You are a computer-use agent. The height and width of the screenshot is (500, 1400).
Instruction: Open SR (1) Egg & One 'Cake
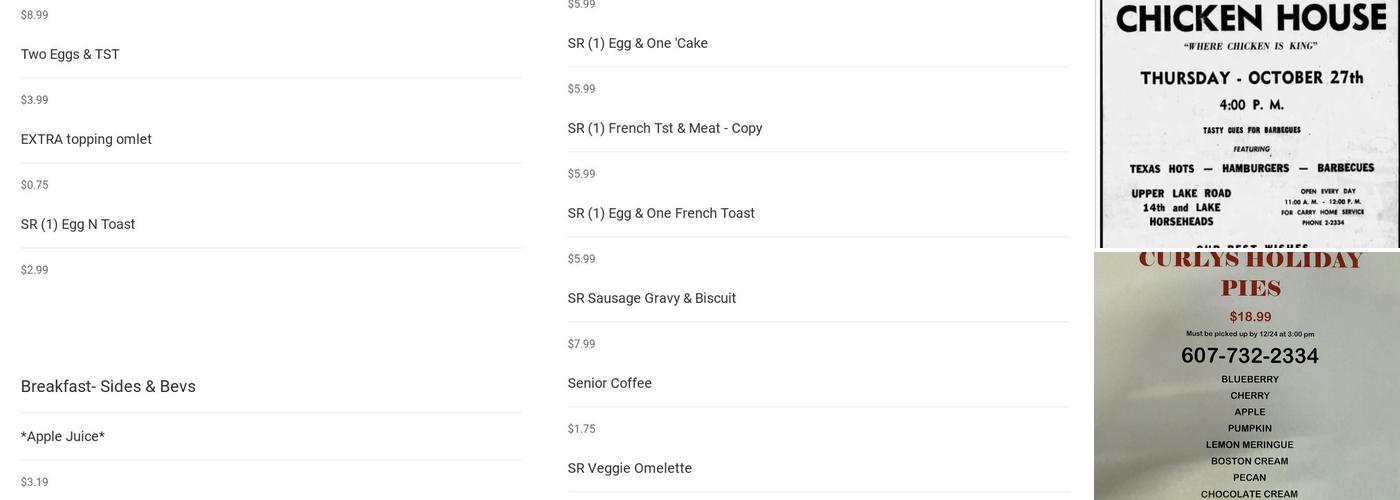pos(638,43)
